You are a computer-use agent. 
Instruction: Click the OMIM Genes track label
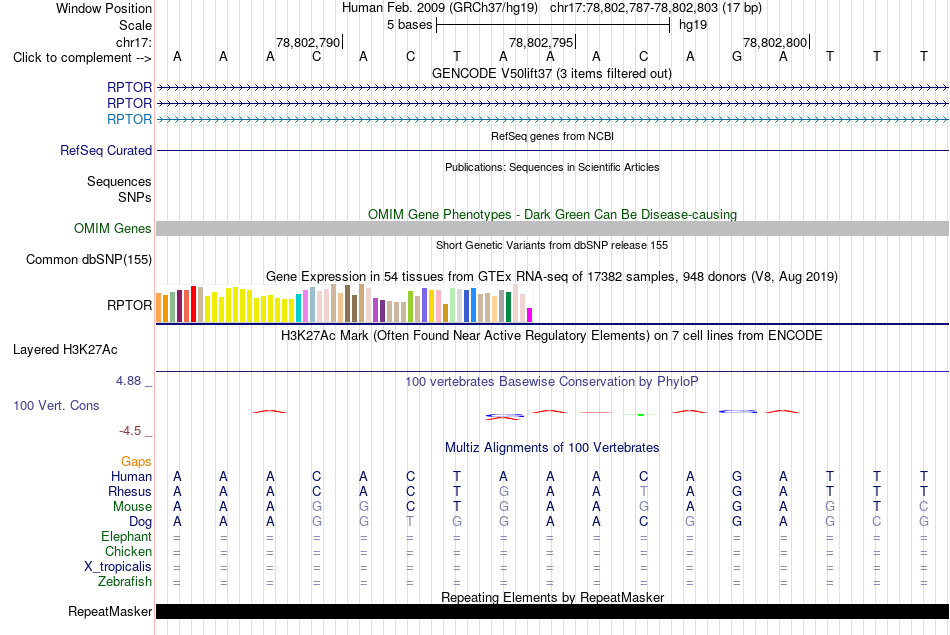click(113, 228)
